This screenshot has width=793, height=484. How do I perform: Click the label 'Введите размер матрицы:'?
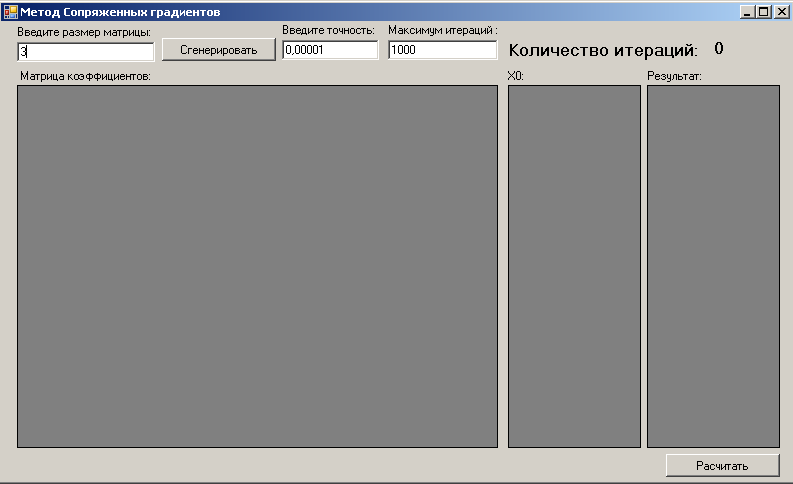pos(84,32)
